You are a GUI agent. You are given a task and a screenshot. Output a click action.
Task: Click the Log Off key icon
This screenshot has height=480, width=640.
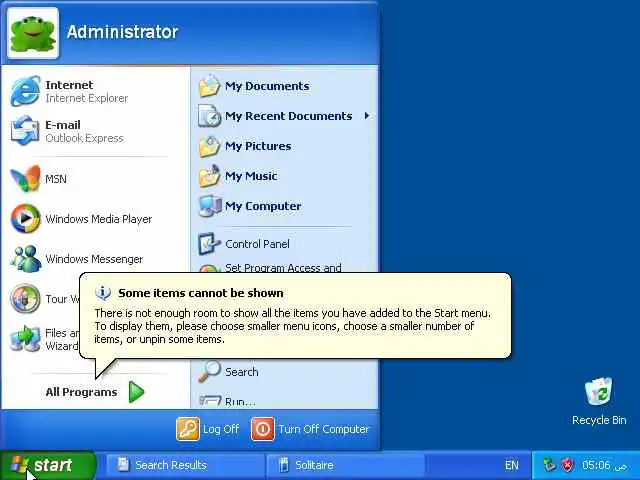pyautogui.click(x=188, y=429)
